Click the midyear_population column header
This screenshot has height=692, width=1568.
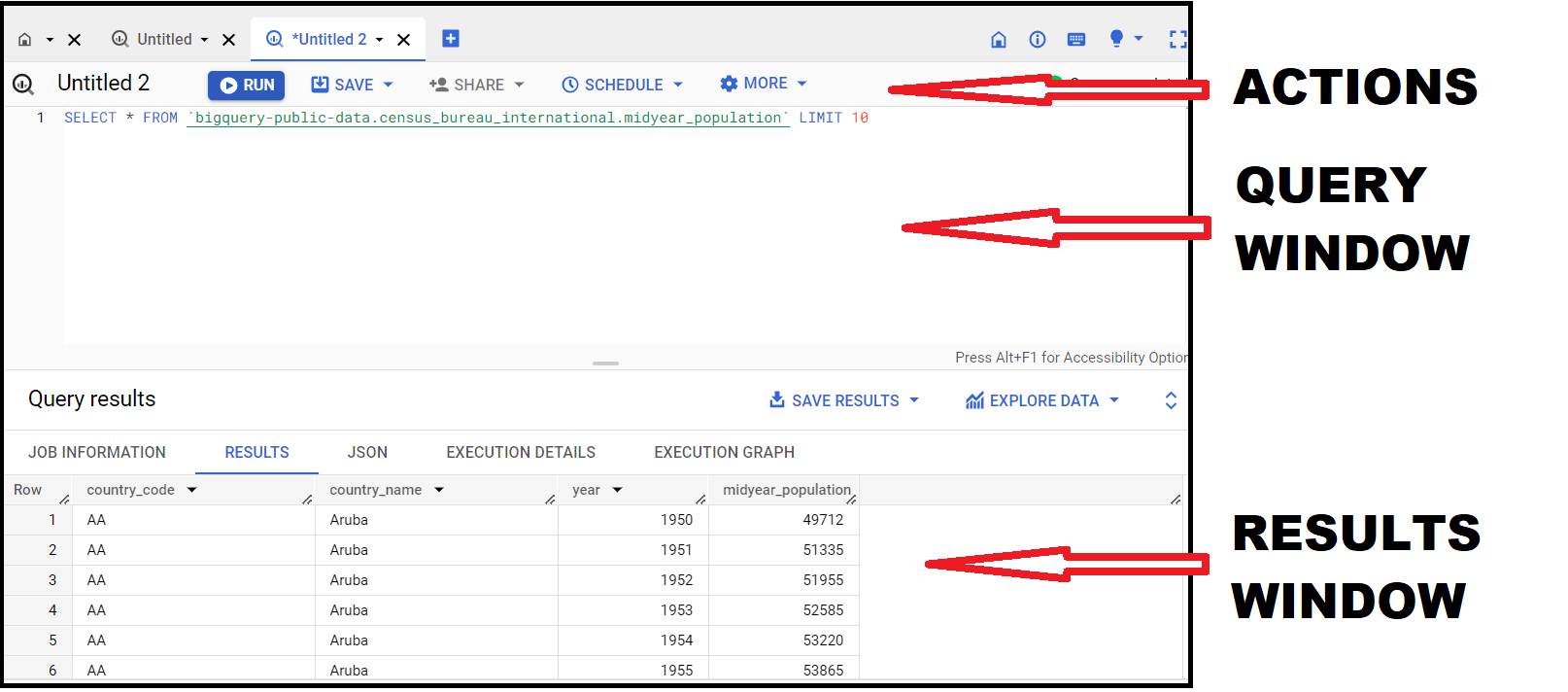(x=787, y=490)
